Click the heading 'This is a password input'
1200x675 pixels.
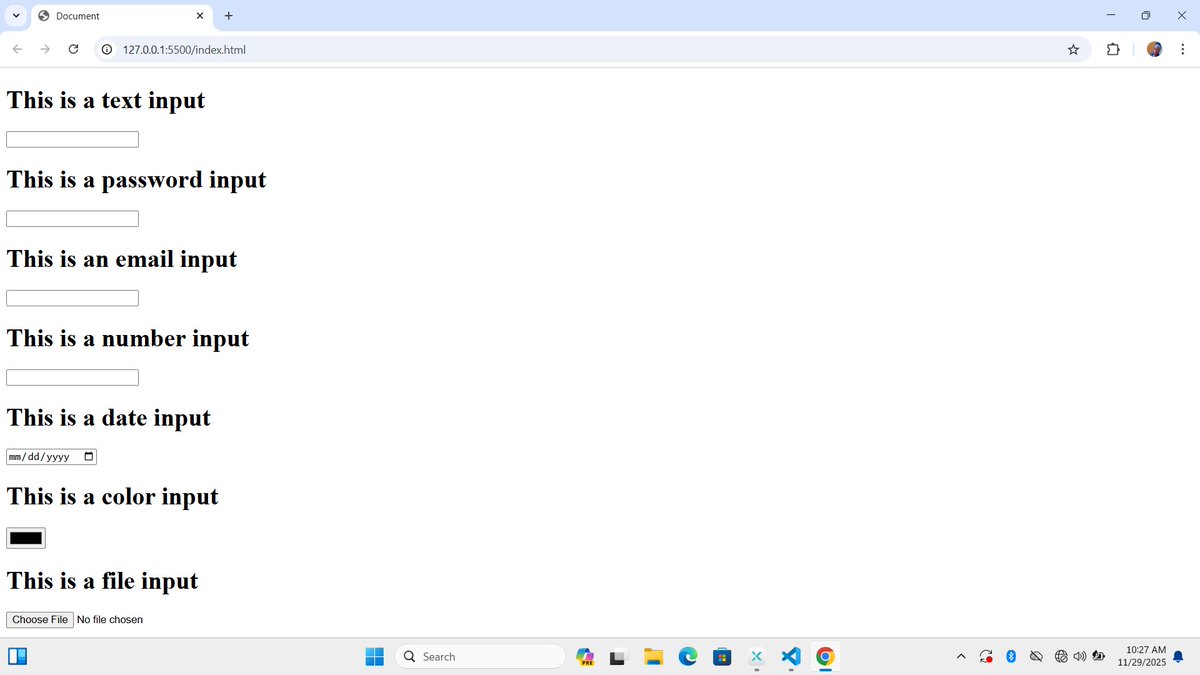point(136,180)
